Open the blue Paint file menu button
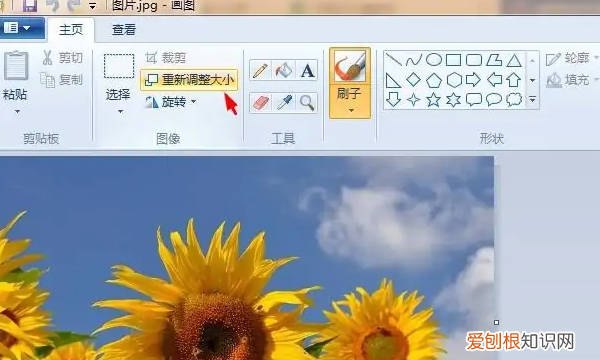Image resolution: width=600 pixels, height=360 pixels. tap(21, 28)
